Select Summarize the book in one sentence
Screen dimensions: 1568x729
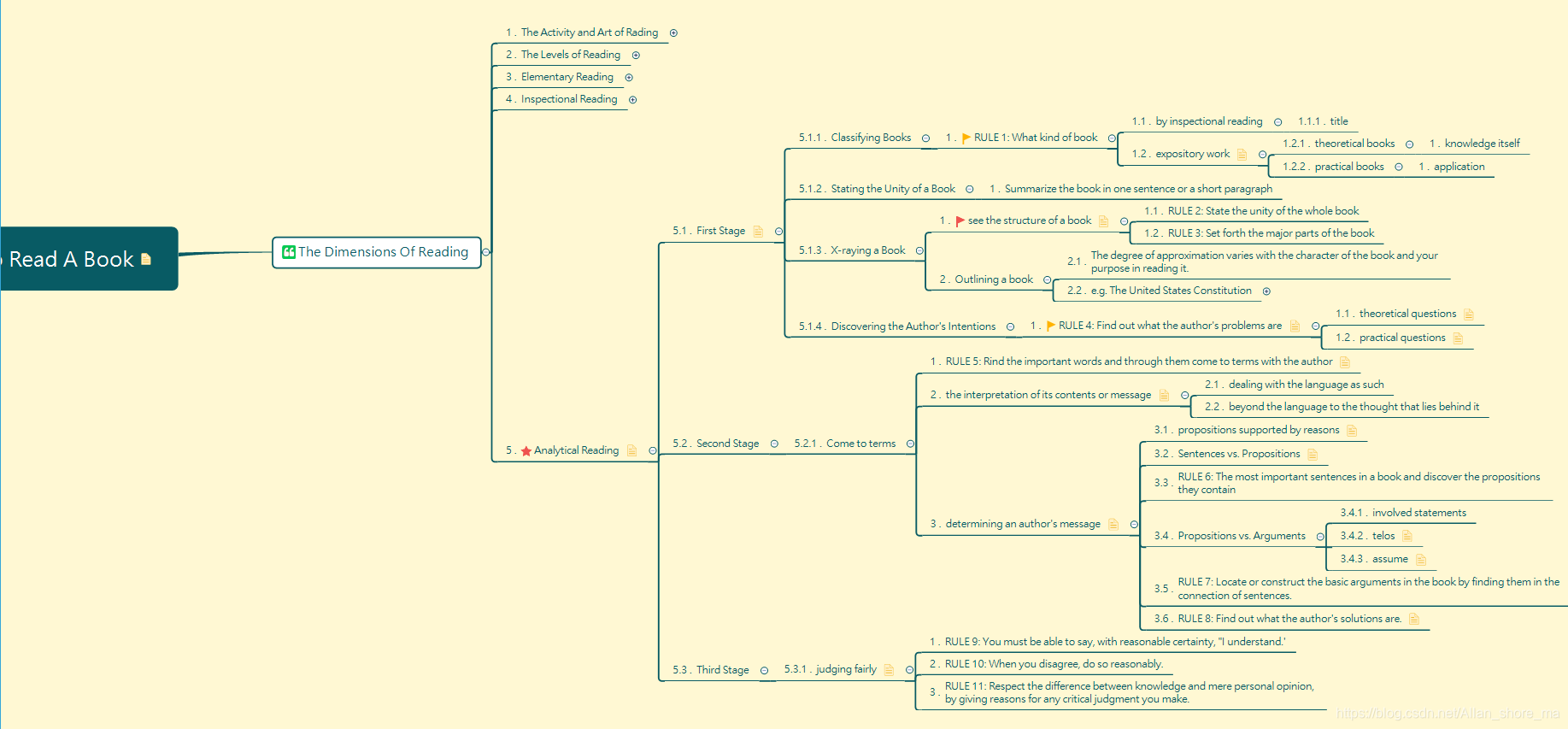pos(1131,189)
